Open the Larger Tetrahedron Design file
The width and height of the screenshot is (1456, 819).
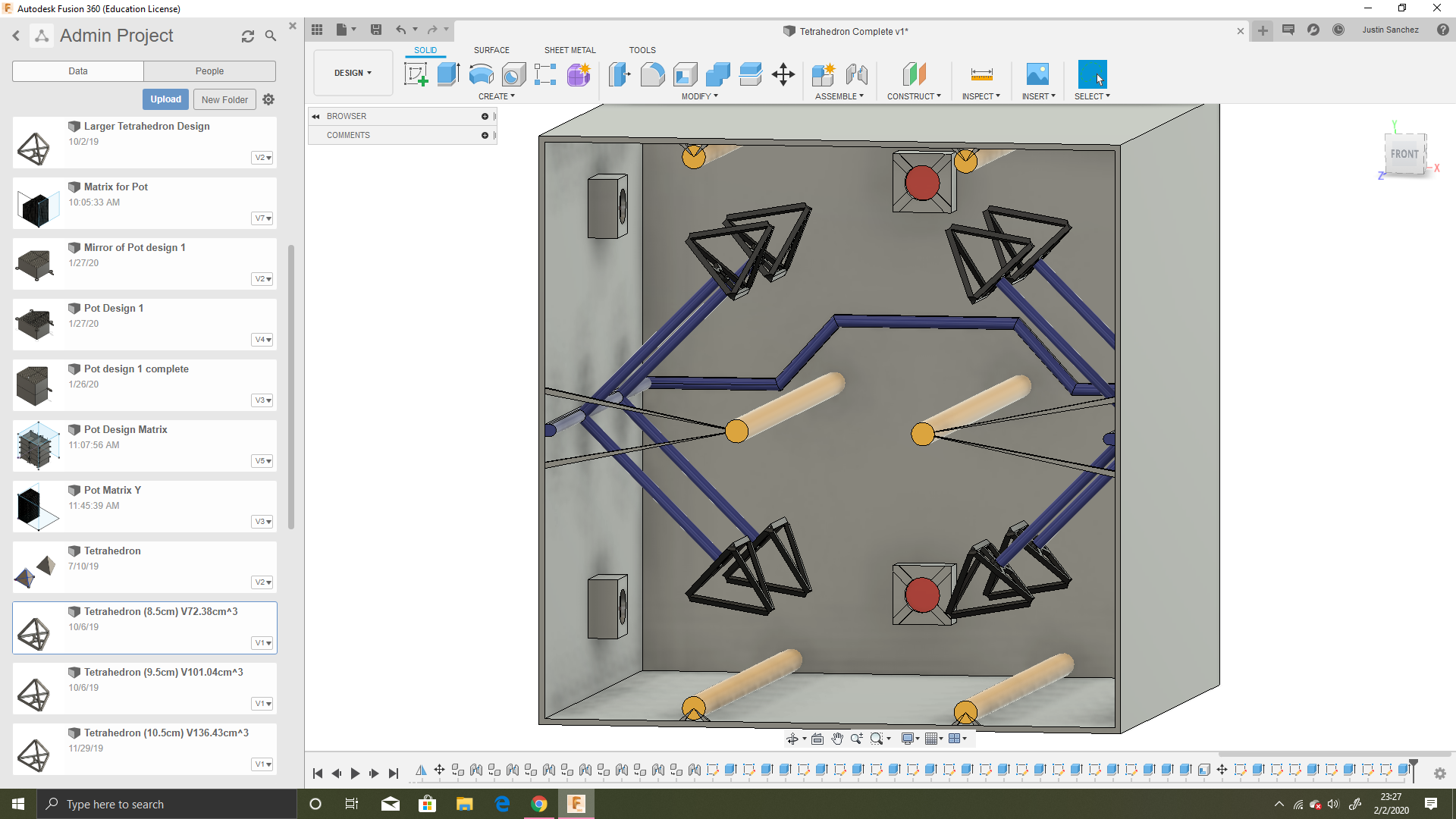click(x=145, y=142)
